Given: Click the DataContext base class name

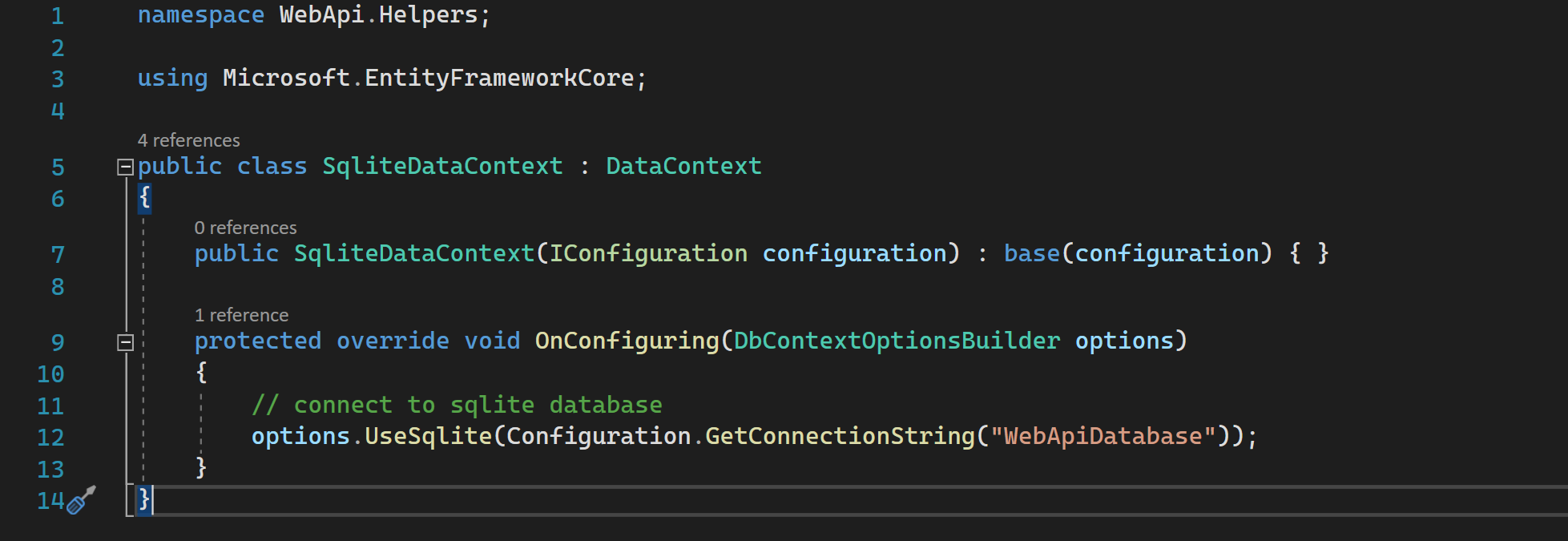Looking at the screenshot, I should (683, 166).
